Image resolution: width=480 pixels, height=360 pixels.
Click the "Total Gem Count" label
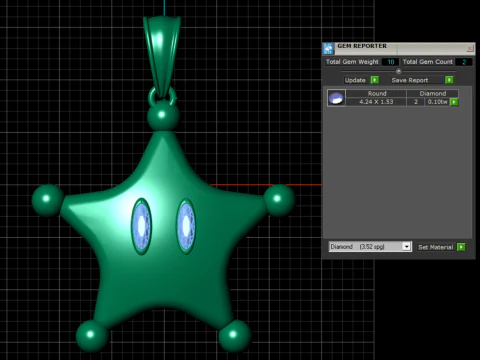pyautogui.click(x=428, y=62)
